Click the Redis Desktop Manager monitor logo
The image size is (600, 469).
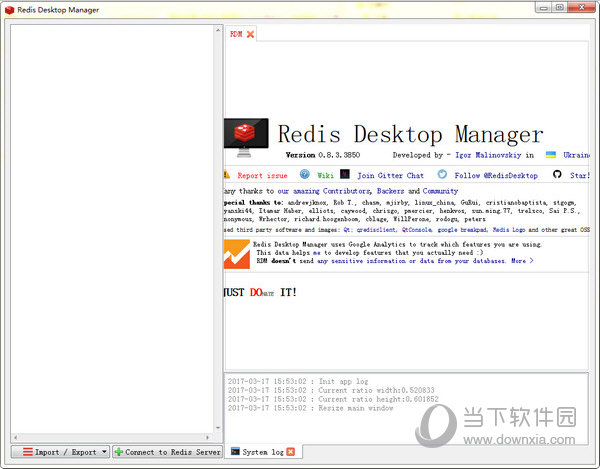tap(246, 137)
